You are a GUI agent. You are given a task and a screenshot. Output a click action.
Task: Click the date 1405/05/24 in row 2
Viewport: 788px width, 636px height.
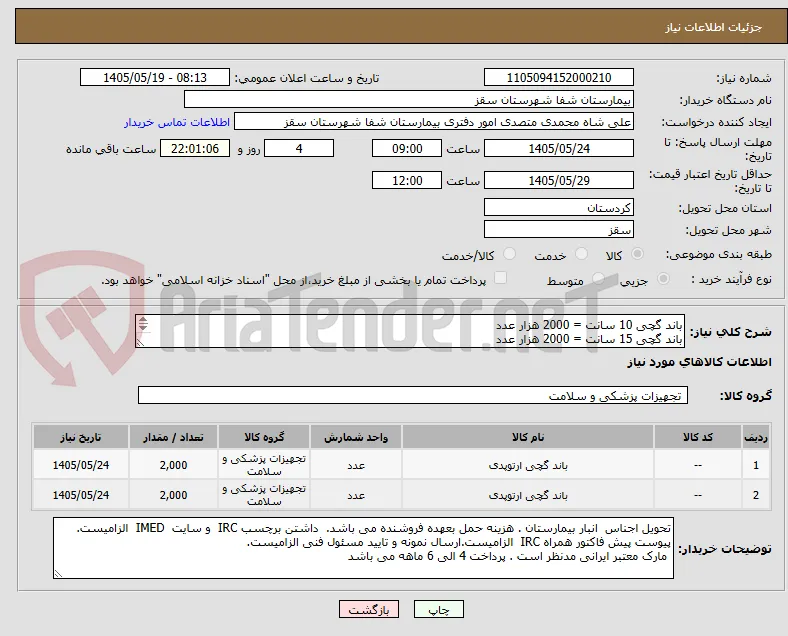point(81,495)
